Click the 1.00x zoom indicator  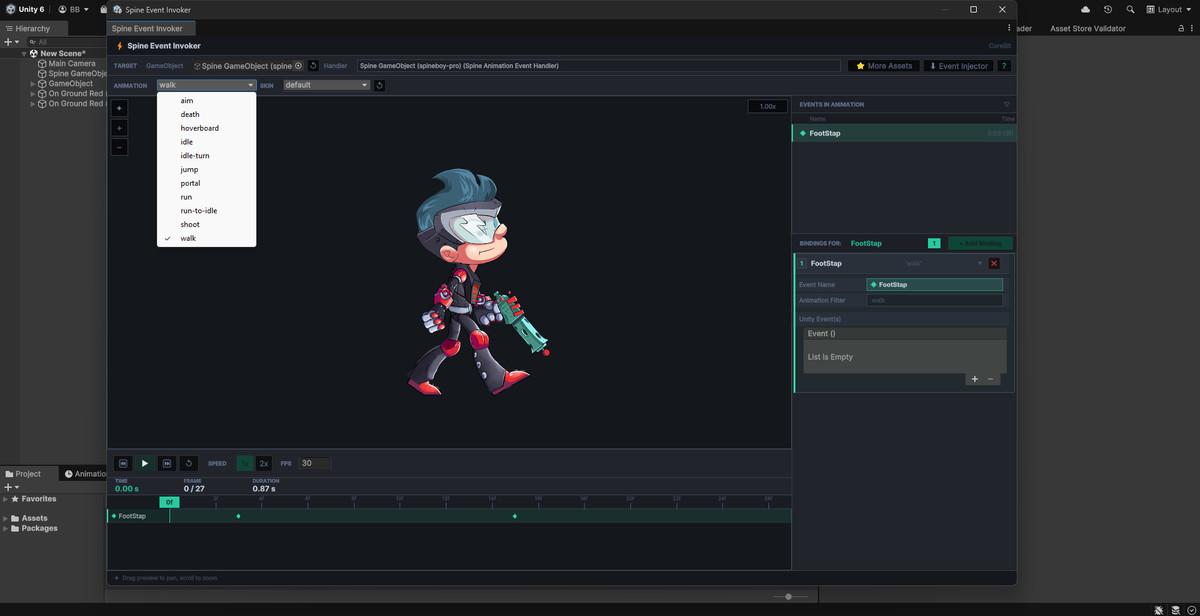(x=767, y=106)
